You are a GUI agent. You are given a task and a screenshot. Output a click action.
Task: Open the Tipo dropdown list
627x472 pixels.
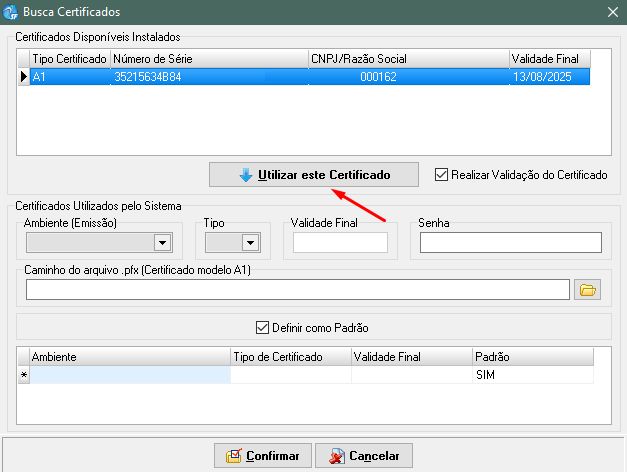coord(250,242)
